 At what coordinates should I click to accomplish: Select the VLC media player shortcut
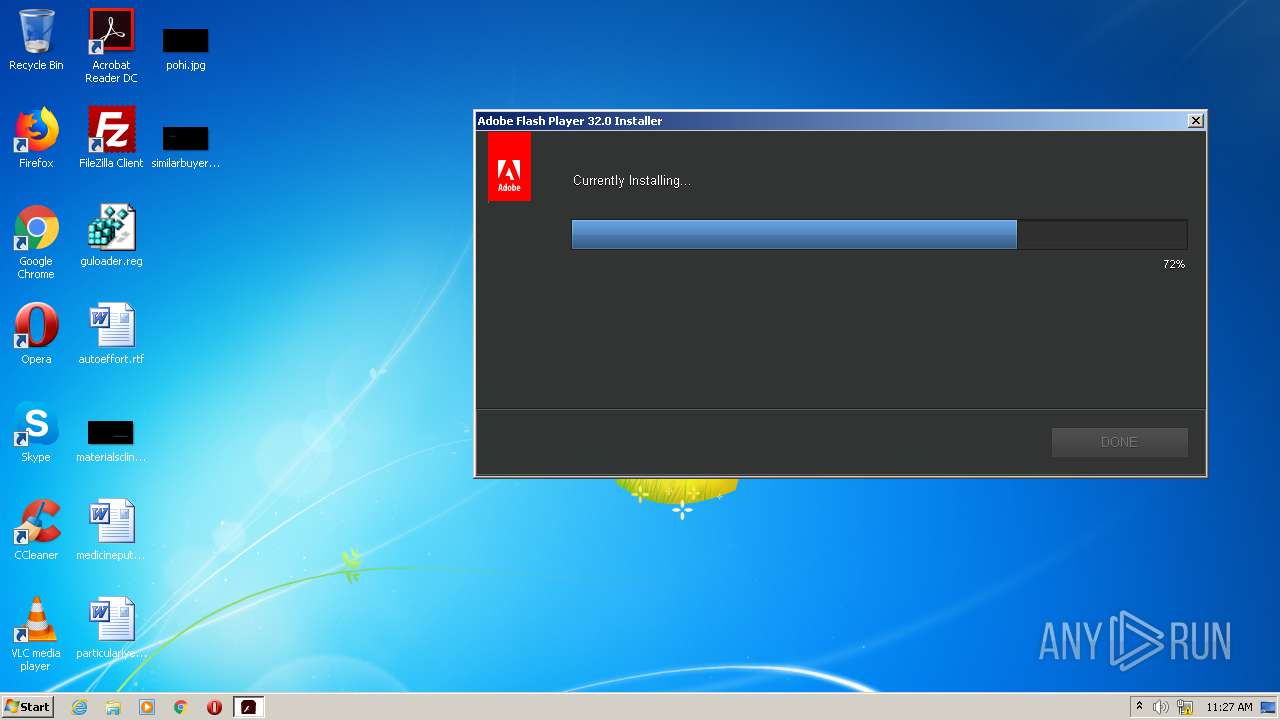coord(36,634)
